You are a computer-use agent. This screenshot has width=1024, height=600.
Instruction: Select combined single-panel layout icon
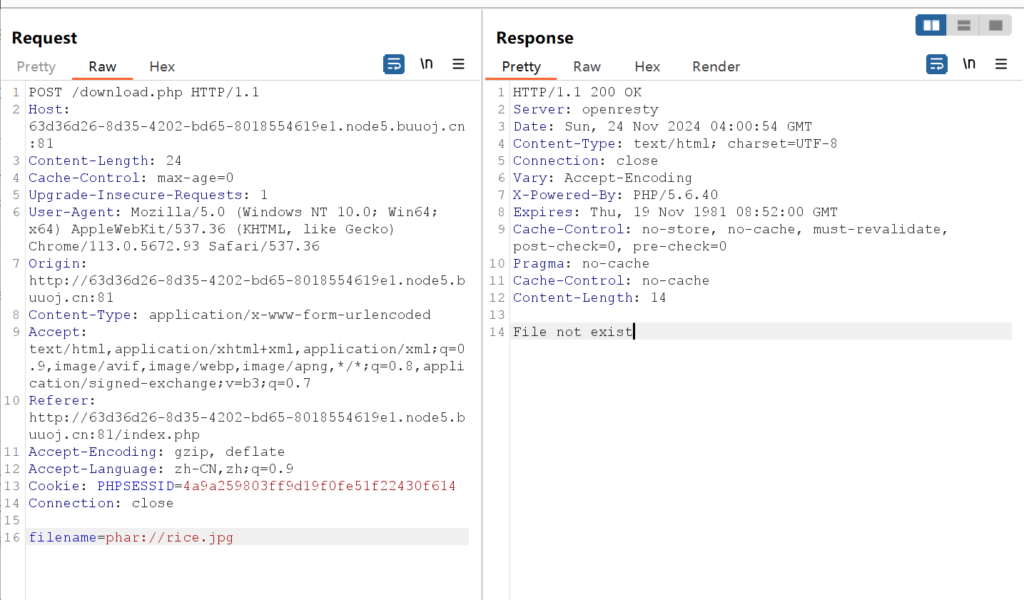[996, 25]
